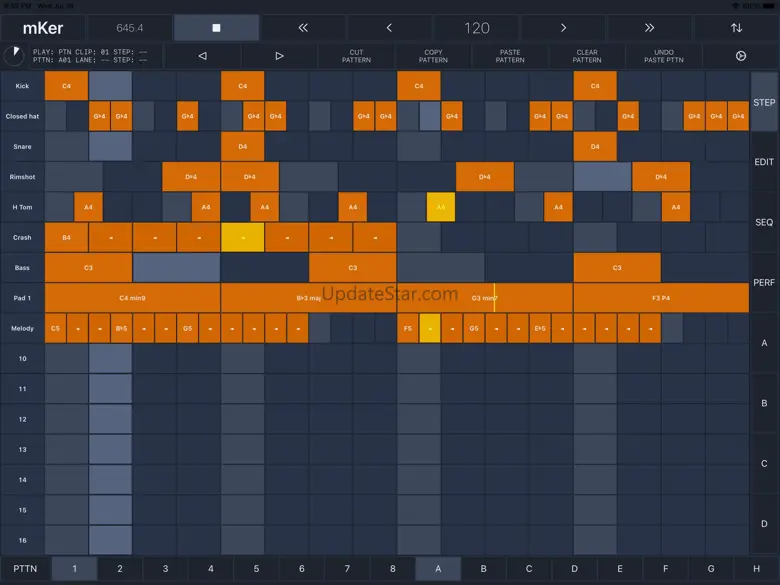Click Undo Paste Pttn

click(664, 56)
